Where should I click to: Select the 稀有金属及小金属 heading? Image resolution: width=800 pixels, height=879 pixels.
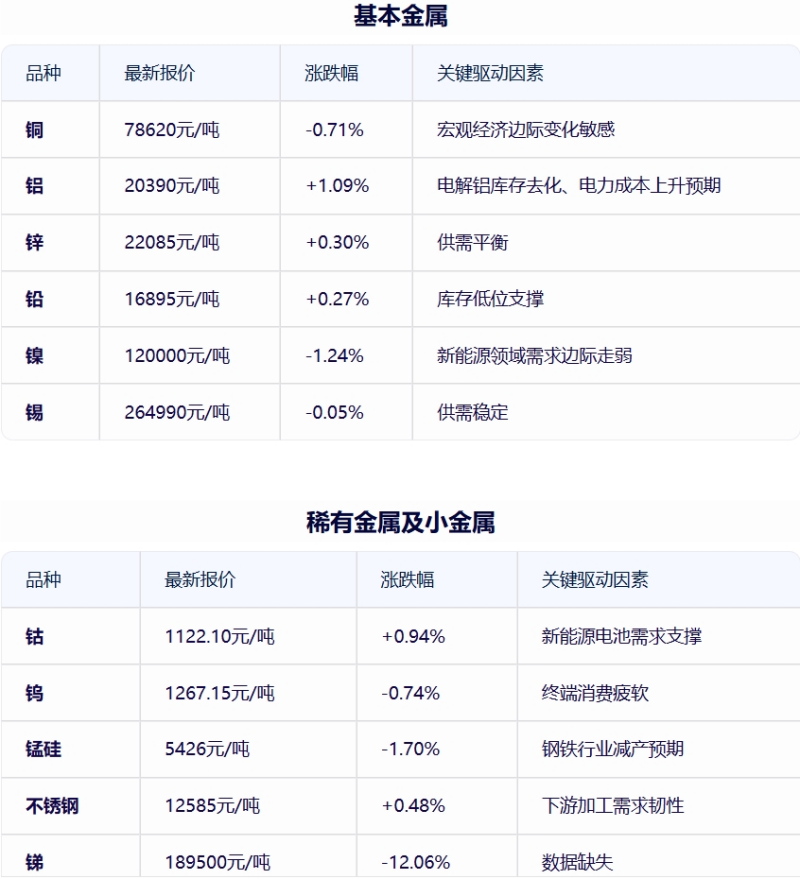tap(400, 522)
